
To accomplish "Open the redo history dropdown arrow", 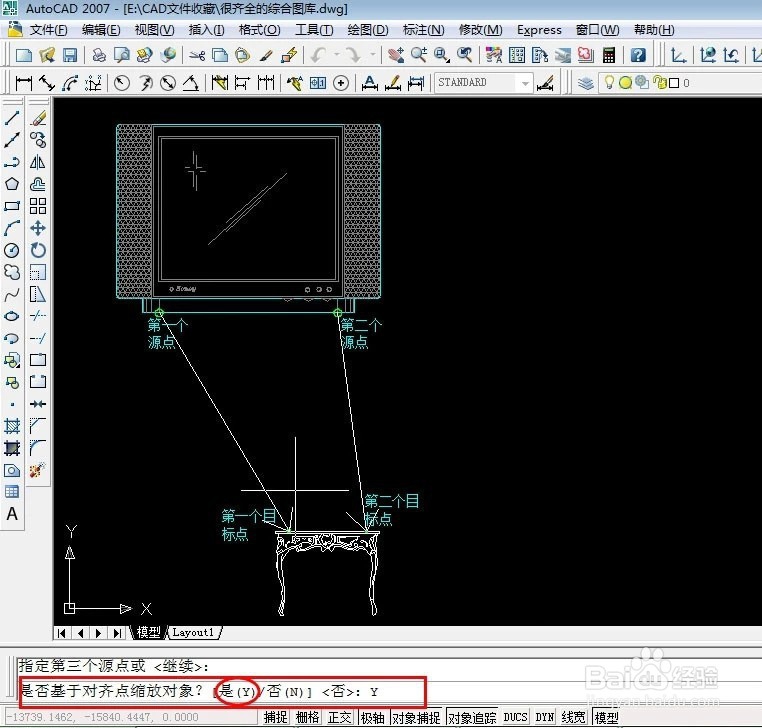I will [373, 55].
